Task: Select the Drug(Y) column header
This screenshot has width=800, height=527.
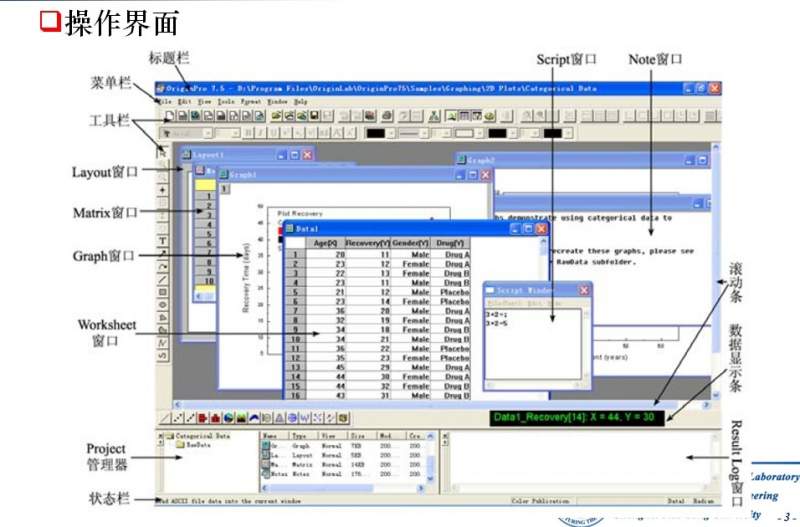Action: click(x=450, y=243)
